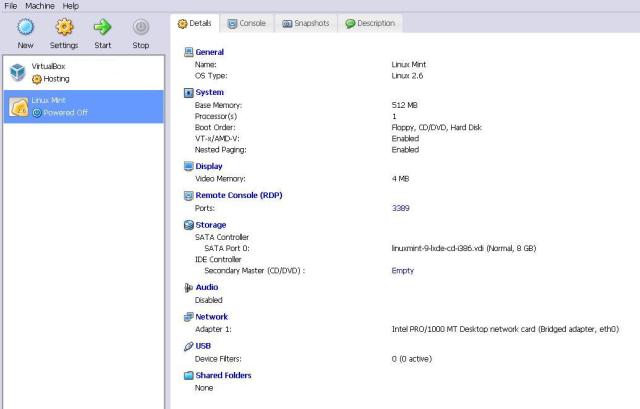This screenshot has width=640, height=409.
Task: Click the Network section icon
Action: (188, 317)
